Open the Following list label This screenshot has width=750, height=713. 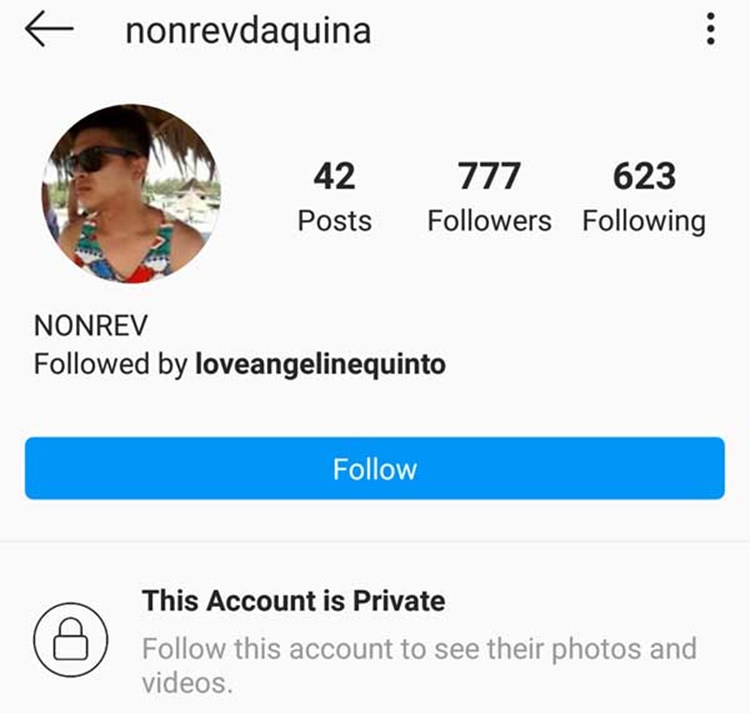click(644, 222)
